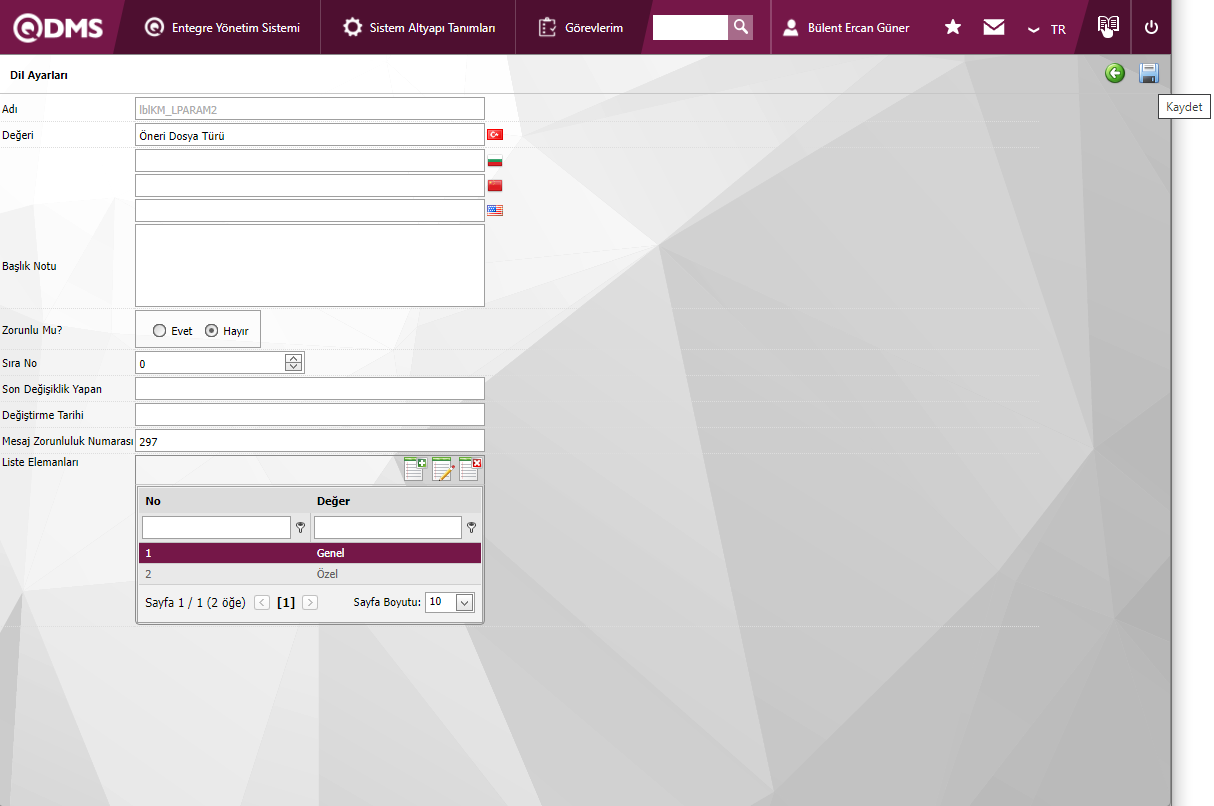
Task: Click the No filter input box
Action: [x=216, y=527]
